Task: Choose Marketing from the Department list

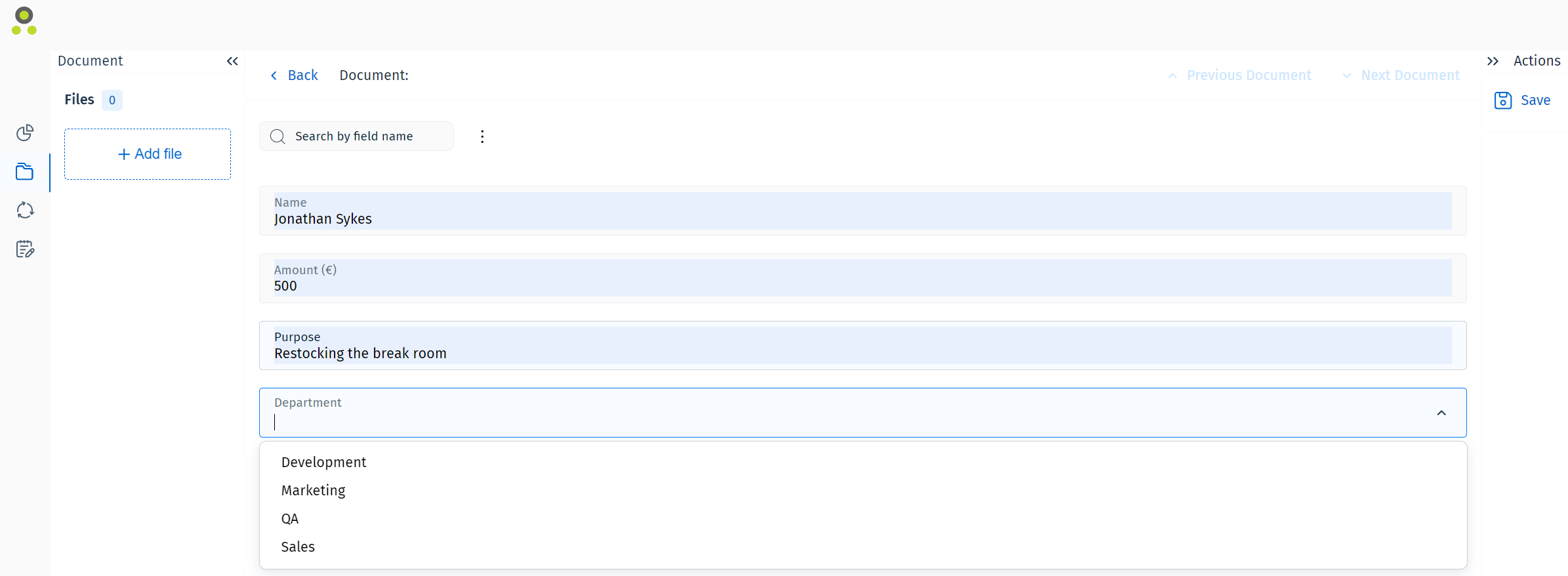Action: click(313, 490)
